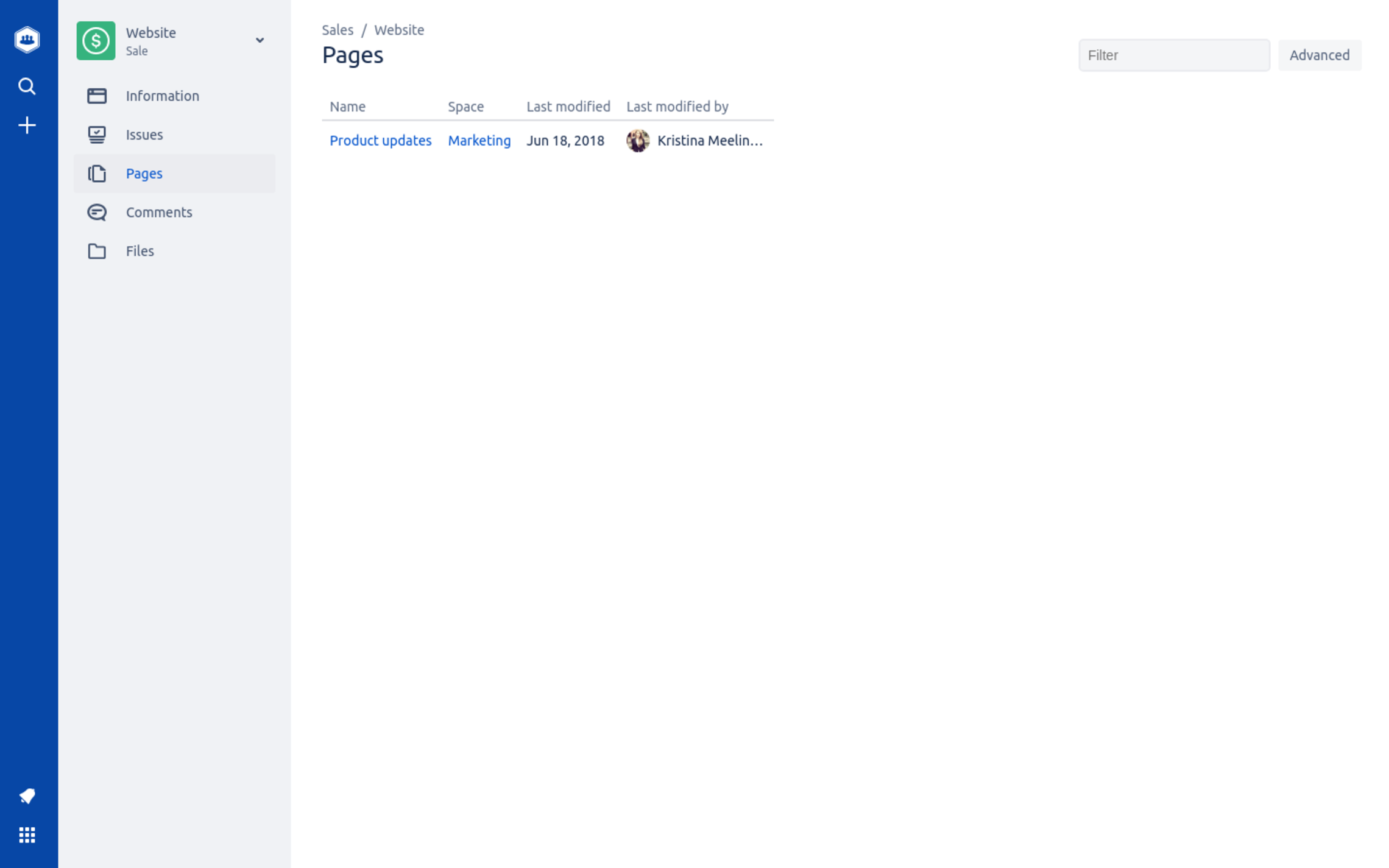Click the Website project title text
The width and height of the screenshot is (1389, 868).
(151, 33)
